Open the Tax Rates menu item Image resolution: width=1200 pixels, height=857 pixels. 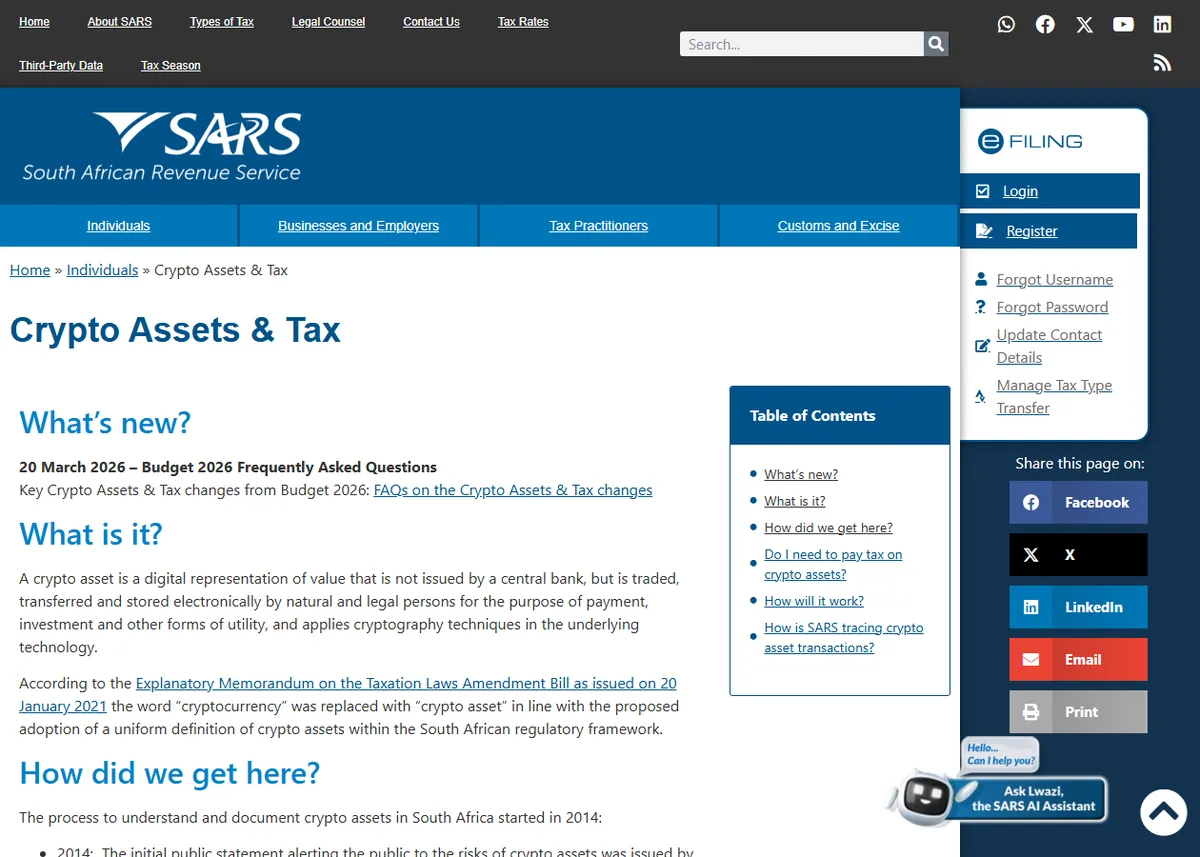[523, 22]
